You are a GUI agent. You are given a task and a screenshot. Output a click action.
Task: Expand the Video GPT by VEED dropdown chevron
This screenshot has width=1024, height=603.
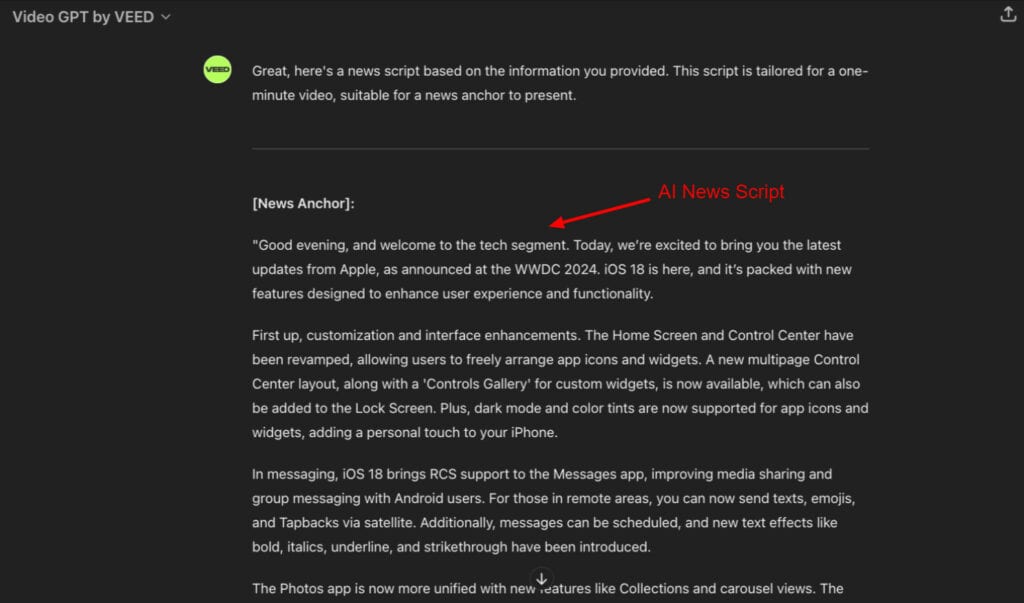click(x=166, y=17)
